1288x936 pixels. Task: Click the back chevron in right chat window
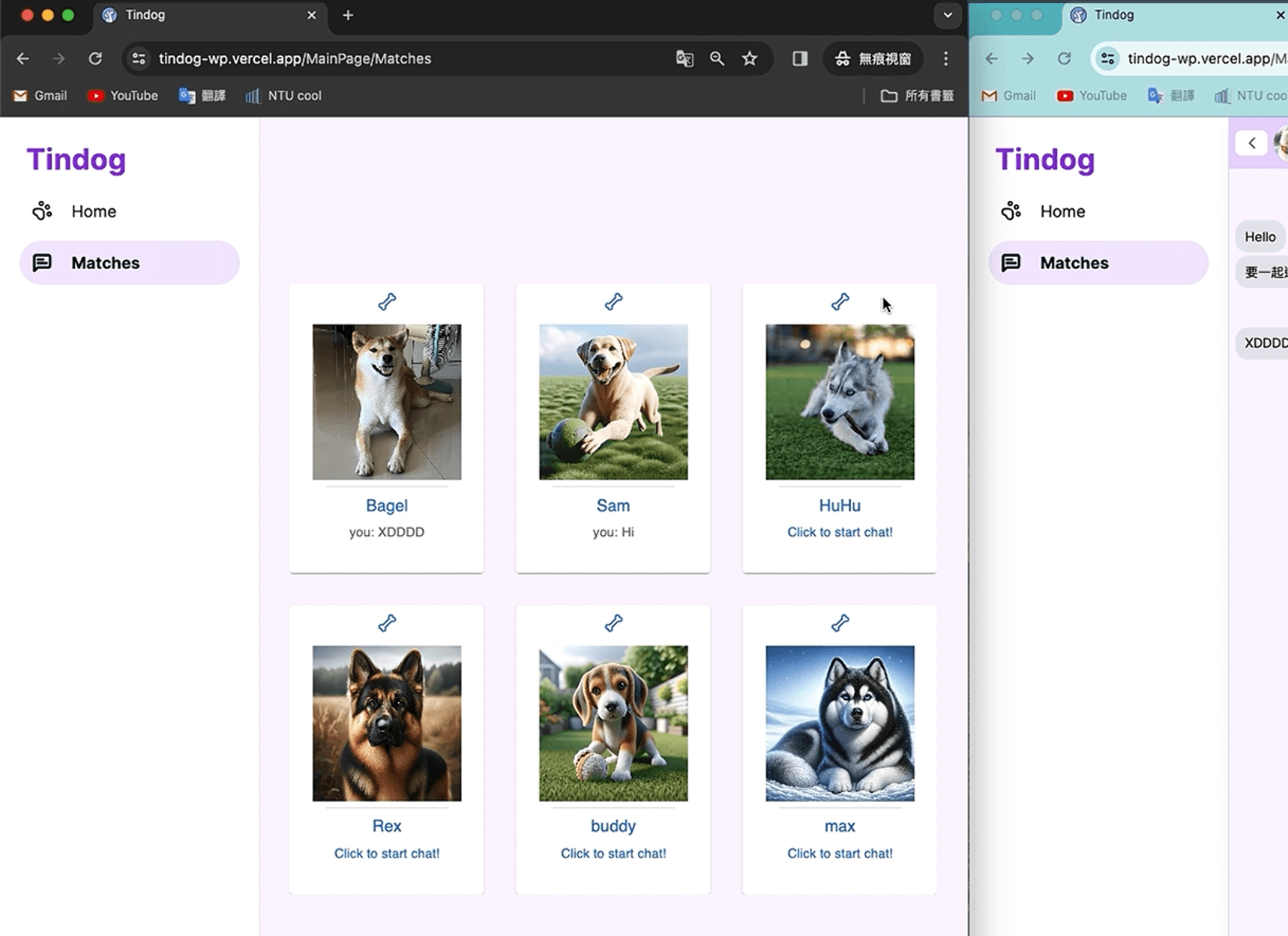1251,143
